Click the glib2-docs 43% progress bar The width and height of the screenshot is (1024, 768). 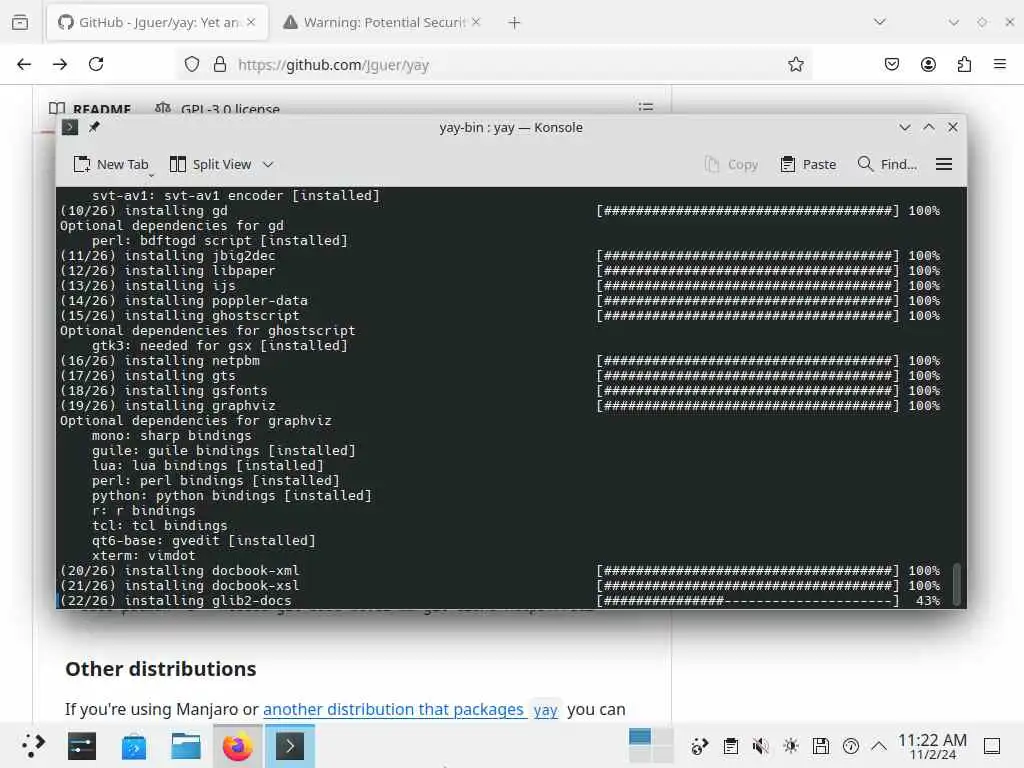pyautogui.click(x=748, y=601)
